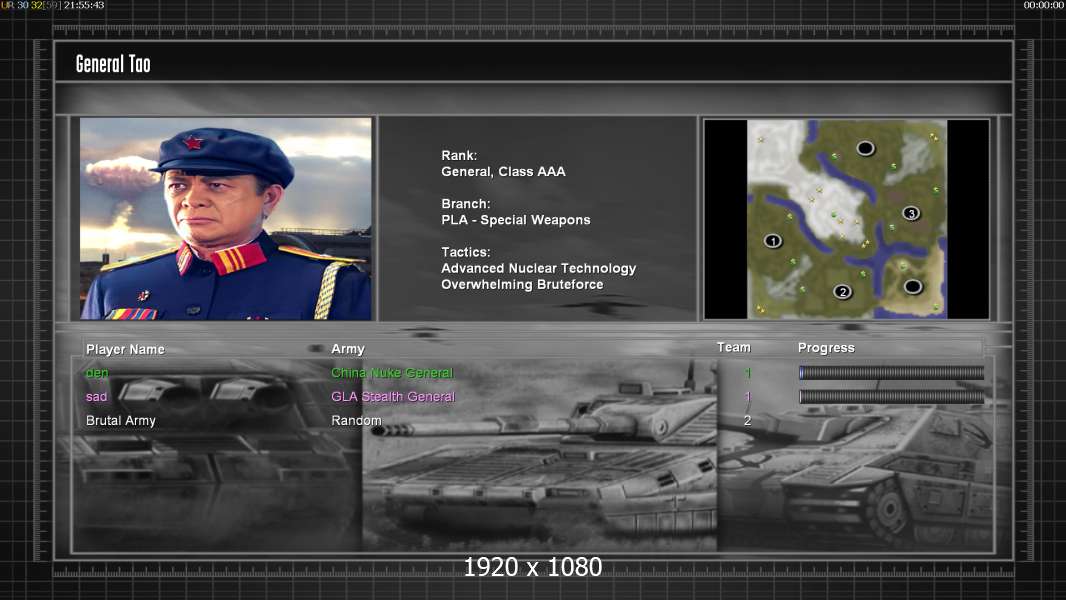
Task: Select the empty top start slot on minimap
Action: [865, 149]
